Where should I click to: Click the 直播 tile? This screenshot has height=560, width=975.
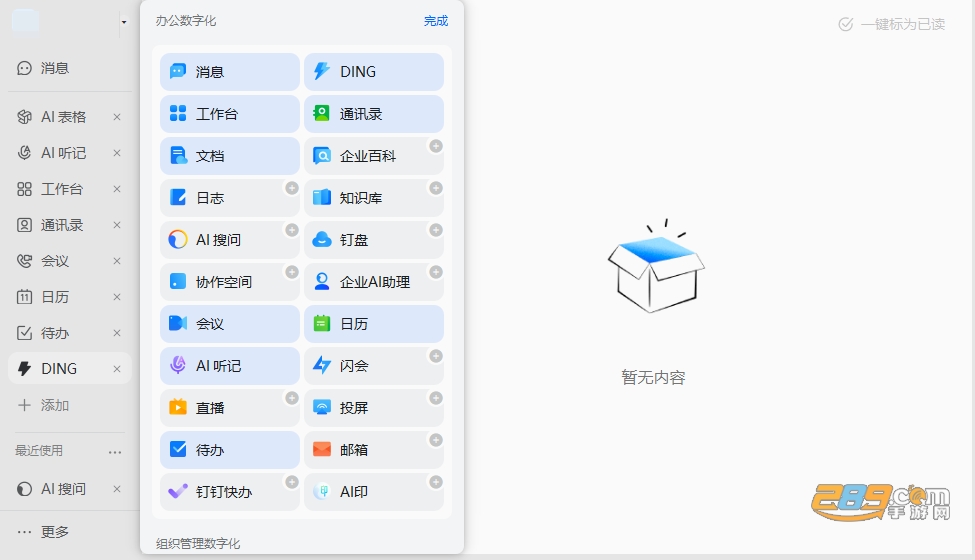coord(229,408)
